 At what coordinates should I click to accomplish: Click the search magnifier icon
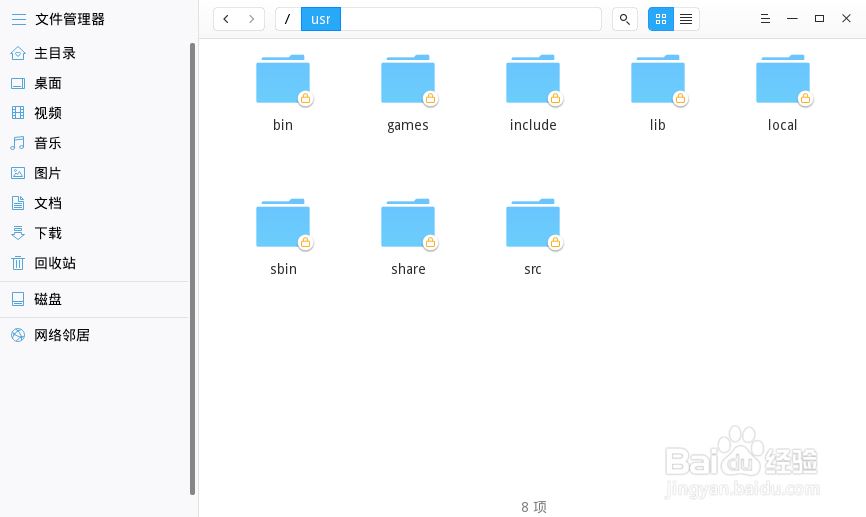[625, 19]
